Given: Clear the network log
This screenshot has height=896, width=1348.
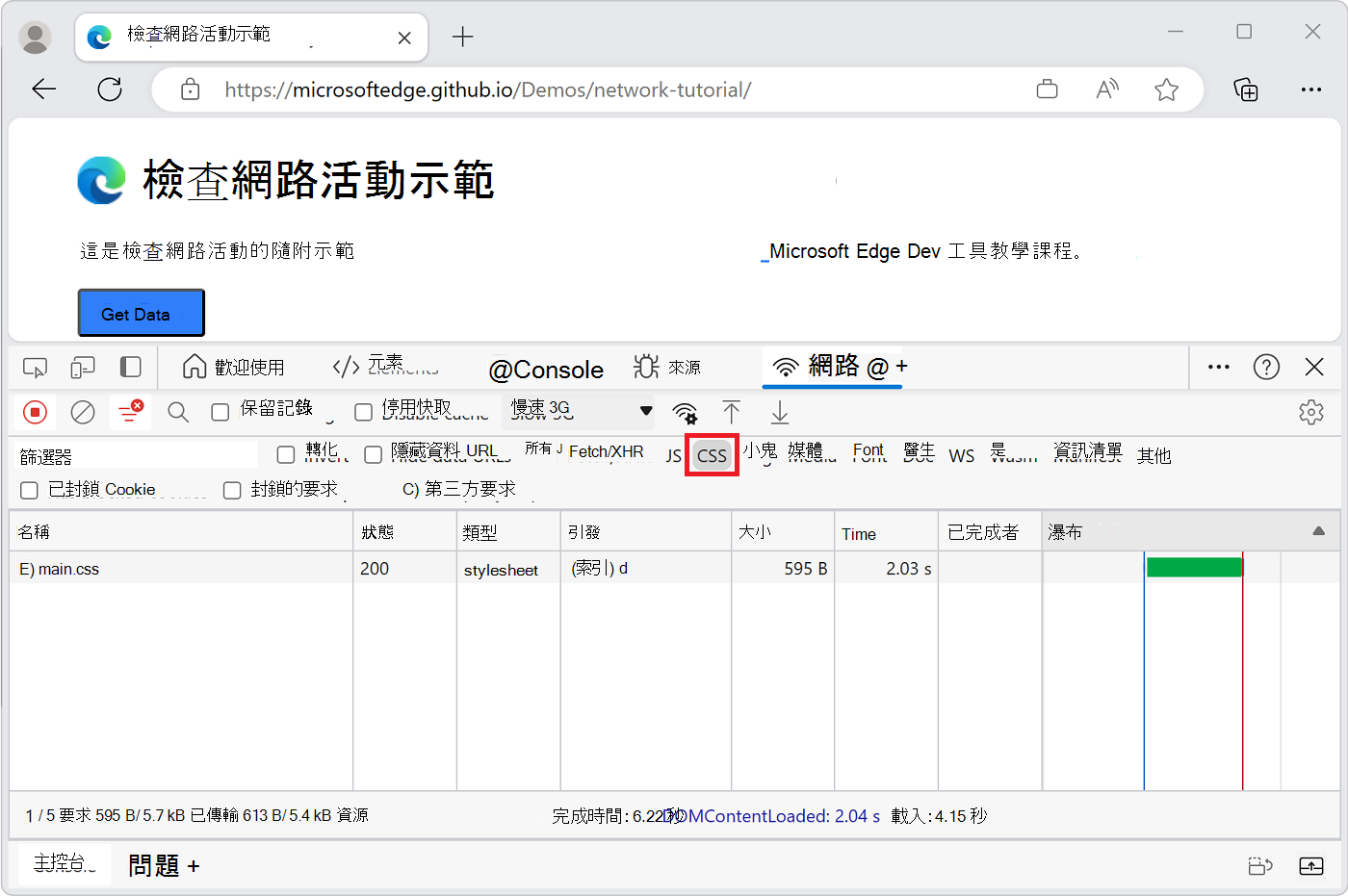Looking at the screenshot, I should click(x=82, y=412).
